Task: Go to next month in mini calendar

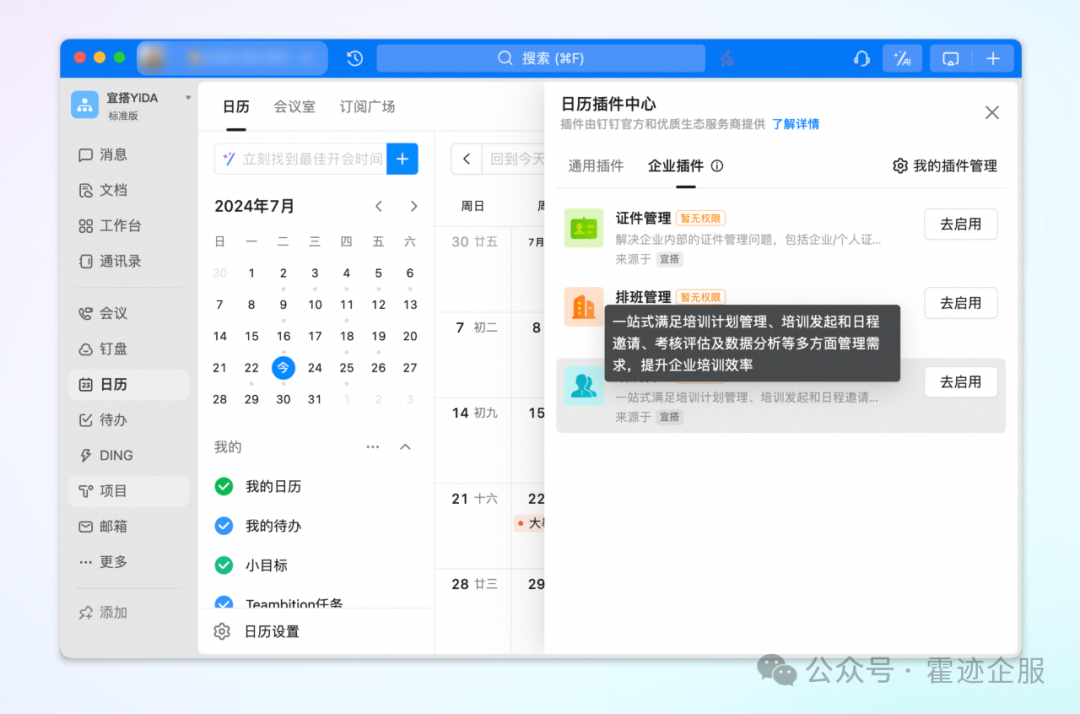Action: 413,206
